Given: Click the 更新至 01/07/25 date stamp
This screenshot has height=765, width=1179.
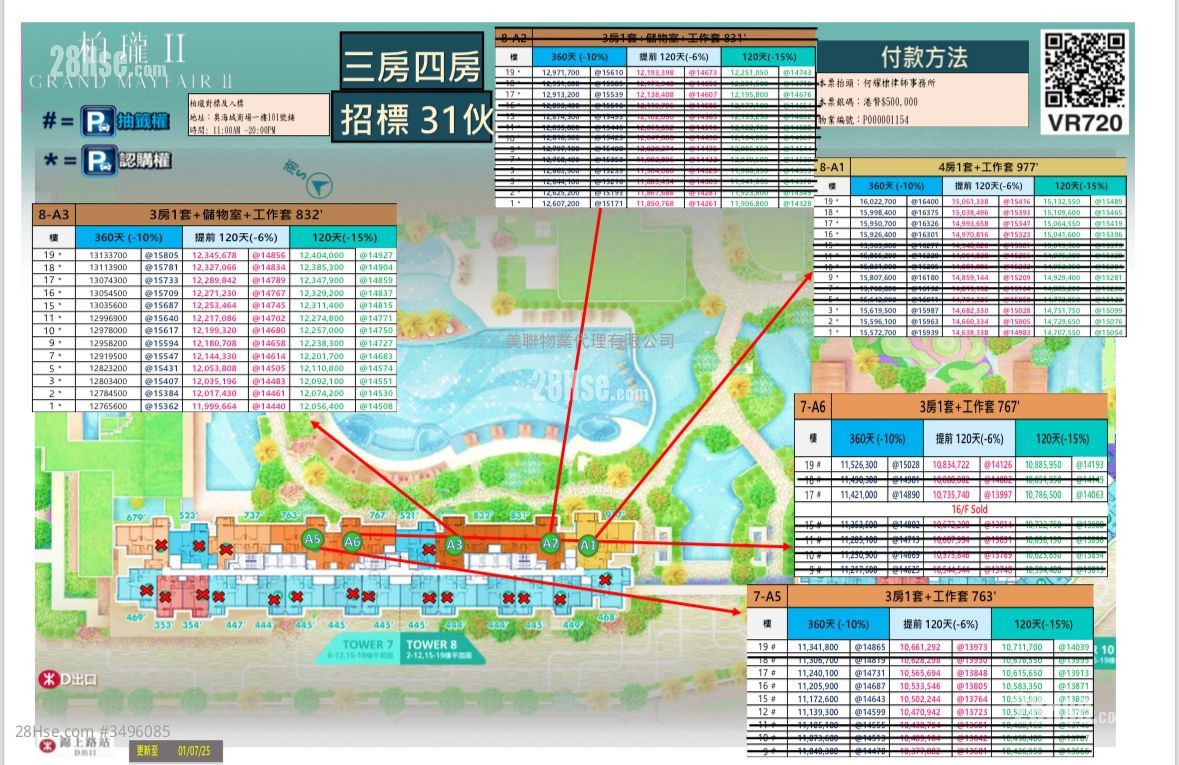Looking at the screenshot, I should click(174, 751).
